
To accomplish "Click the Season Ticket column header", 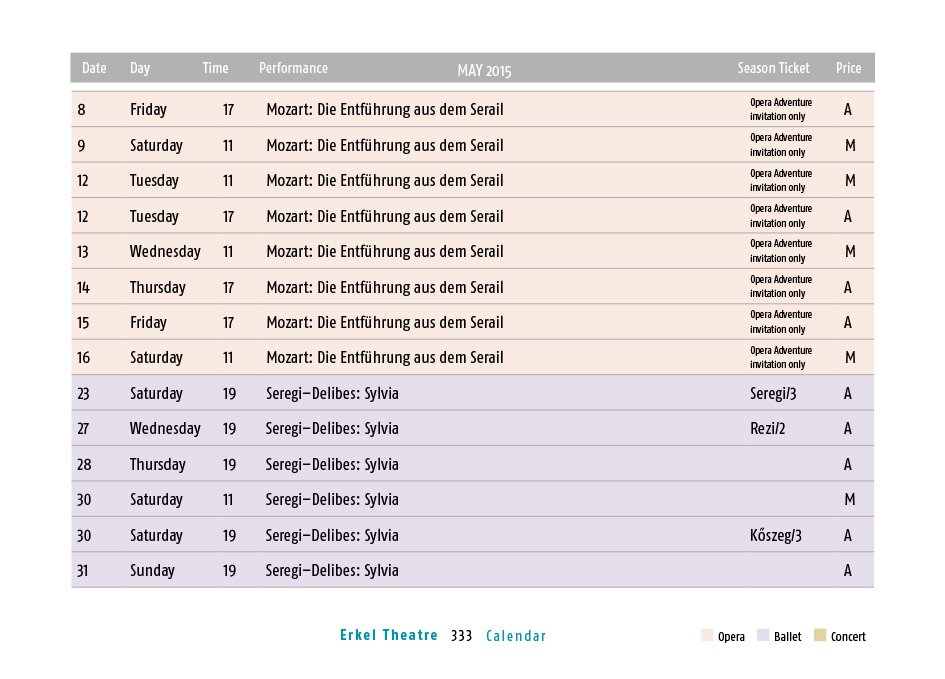I will tap(773, 68).
